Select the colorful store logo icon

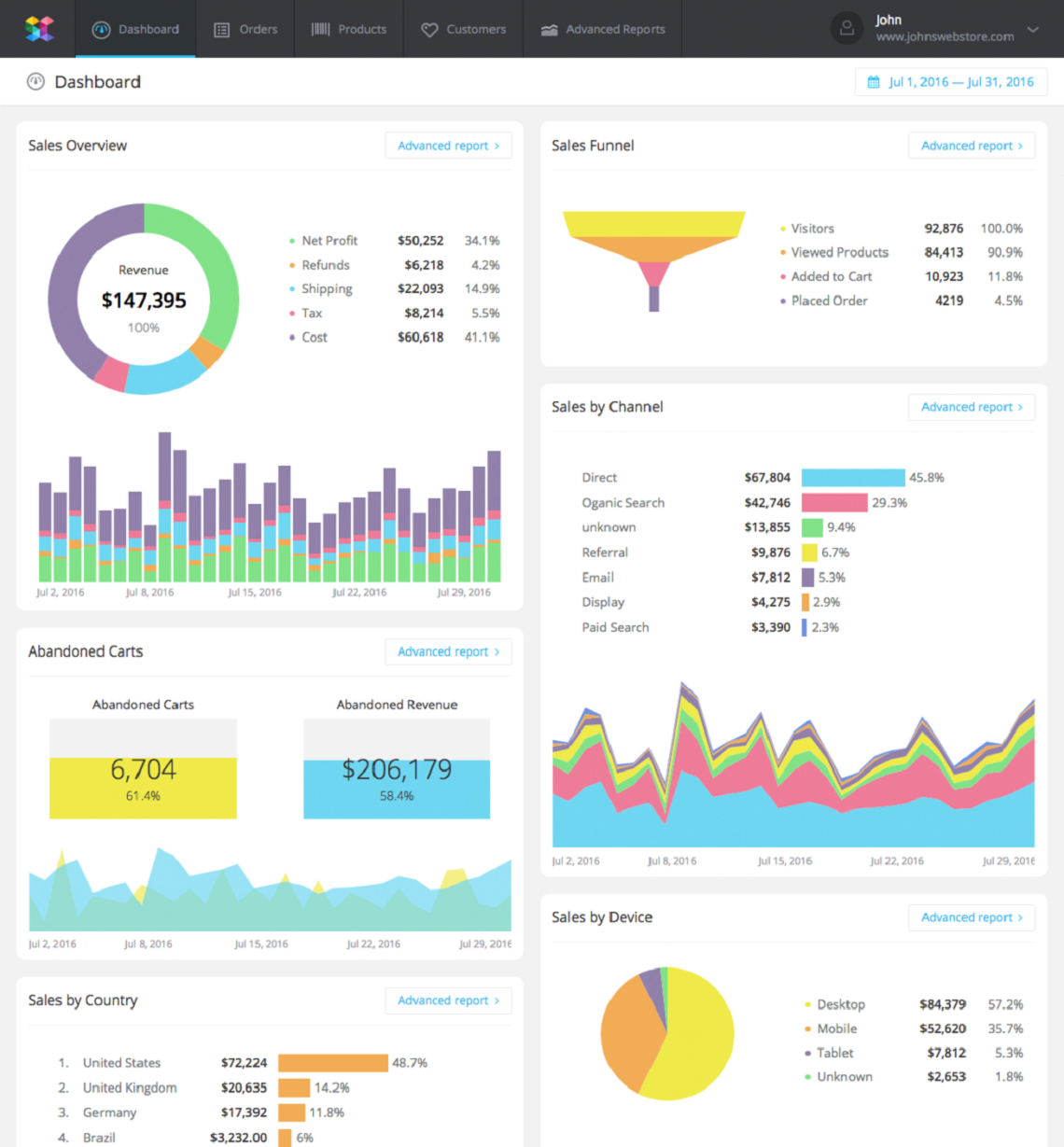38,28
